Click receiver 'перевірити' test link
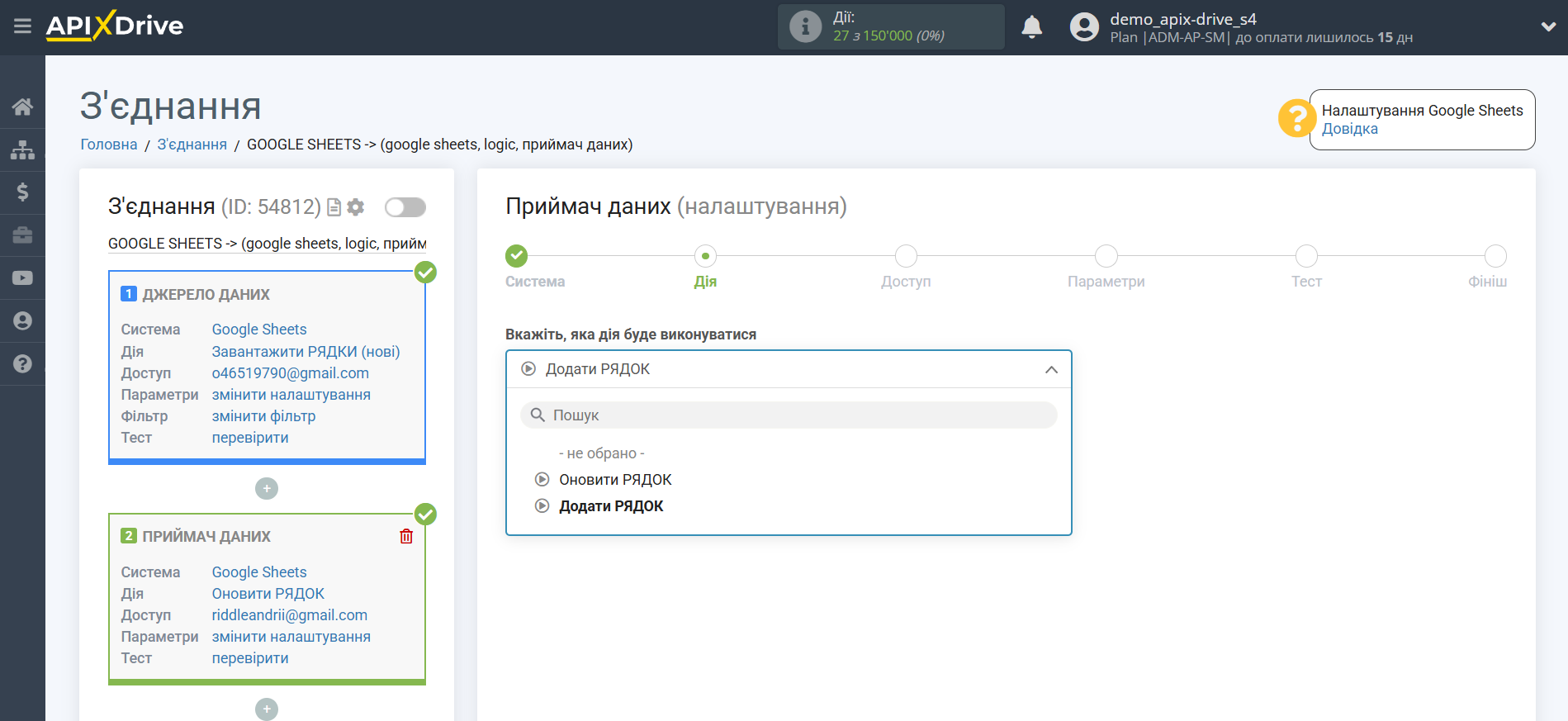The width and height of the screenshot is (1568, 721). tap(250, 657)
